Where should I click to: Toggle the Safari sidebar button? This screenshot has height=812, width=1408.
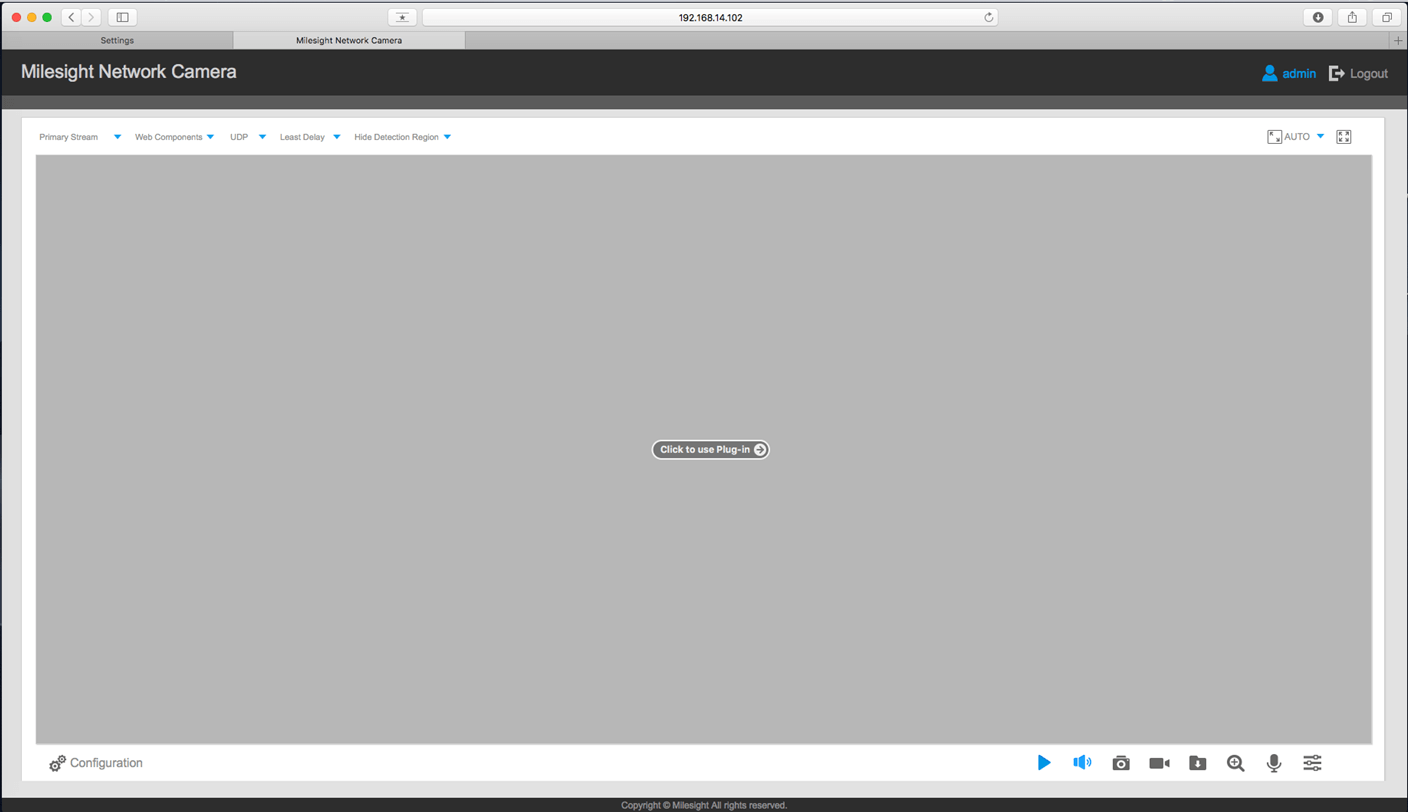point(122,17)
